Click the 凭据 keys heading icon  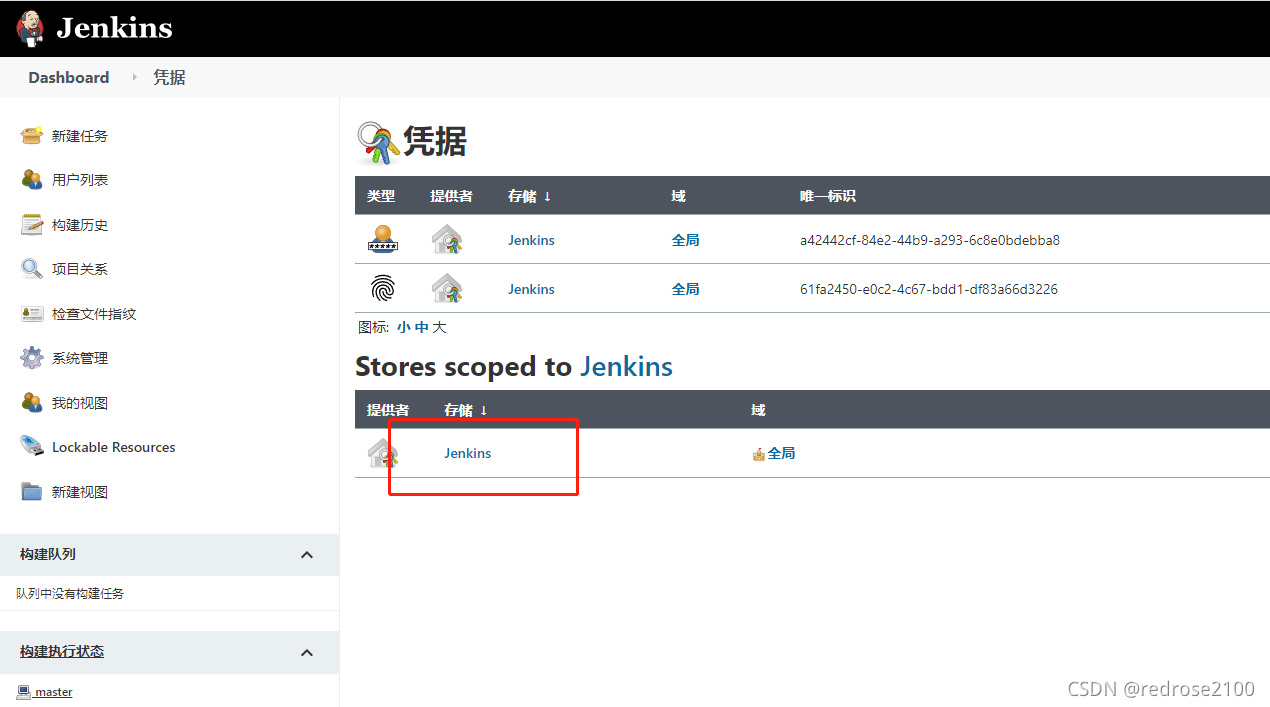[378, 143]
